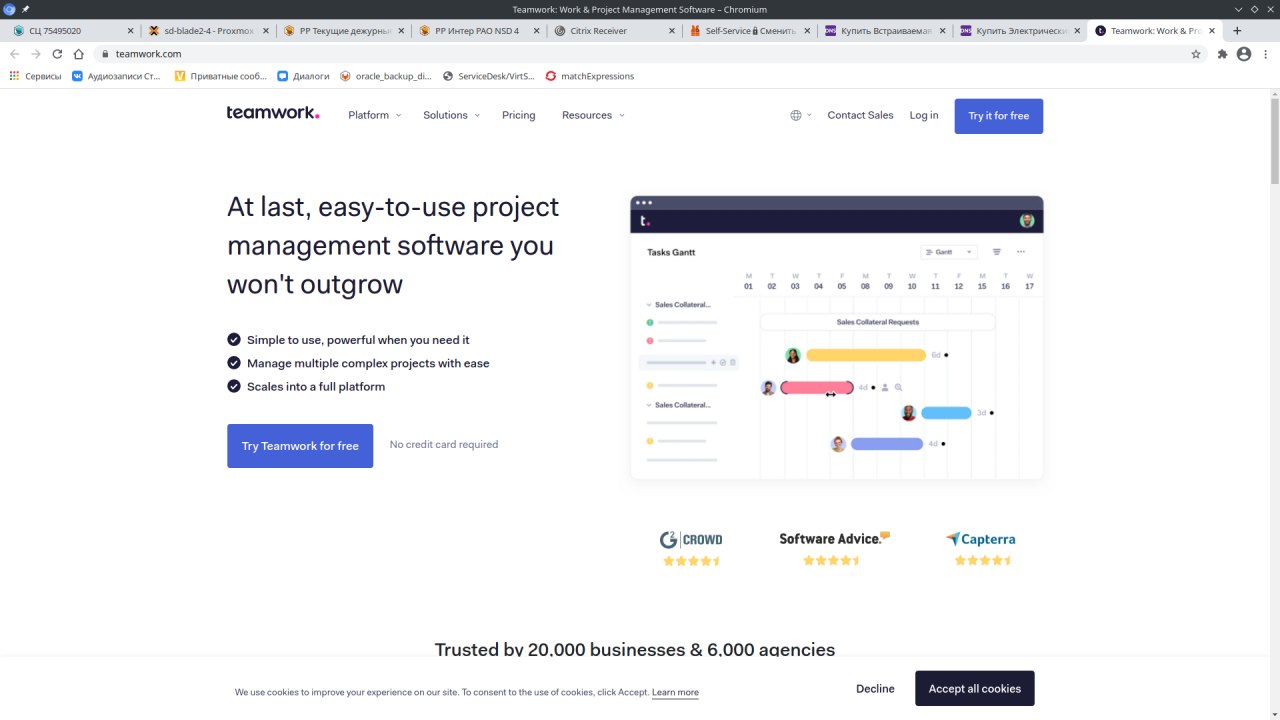Screen dimensions: 1280x720
Task: Expand the Resources navigation menu
Action: (x=593, y=115)
